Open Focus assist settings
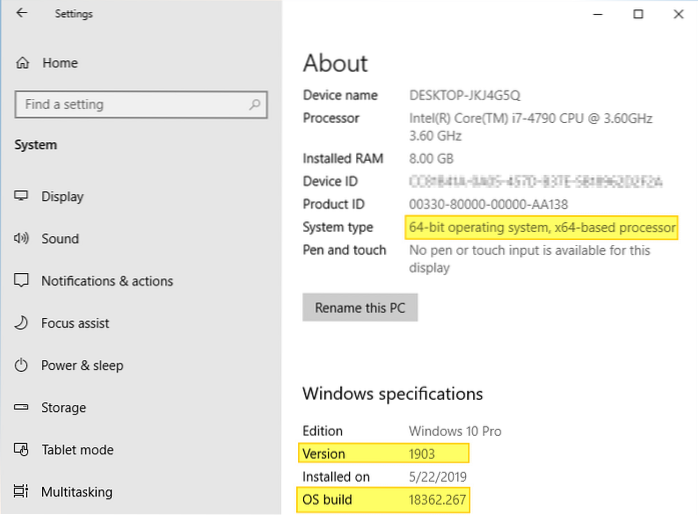Viewport: 698px width, 515px height. 75,323
